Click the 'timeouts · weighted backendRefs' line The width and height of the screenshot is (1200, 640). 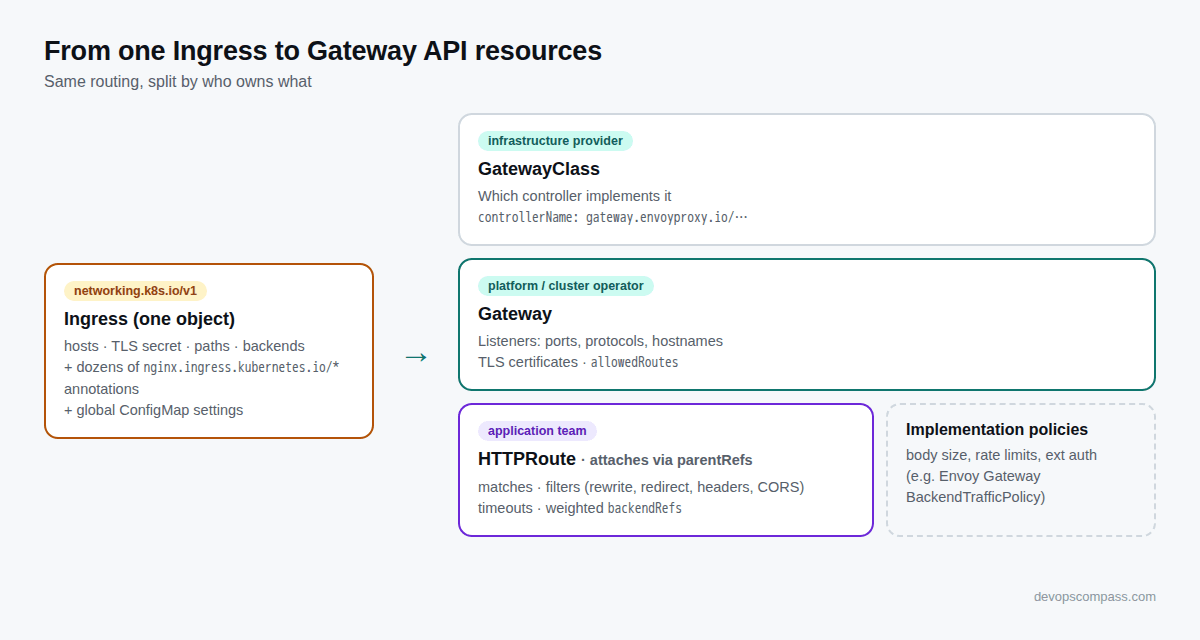(580, 508)
